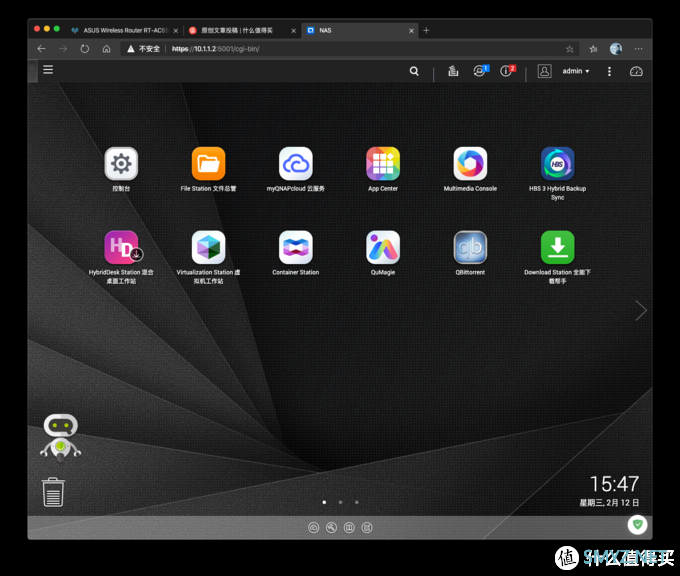Viewport: 680px width, 576px height.
Task: Reload the page with refresh button
Action: click(x=85, y=49)
